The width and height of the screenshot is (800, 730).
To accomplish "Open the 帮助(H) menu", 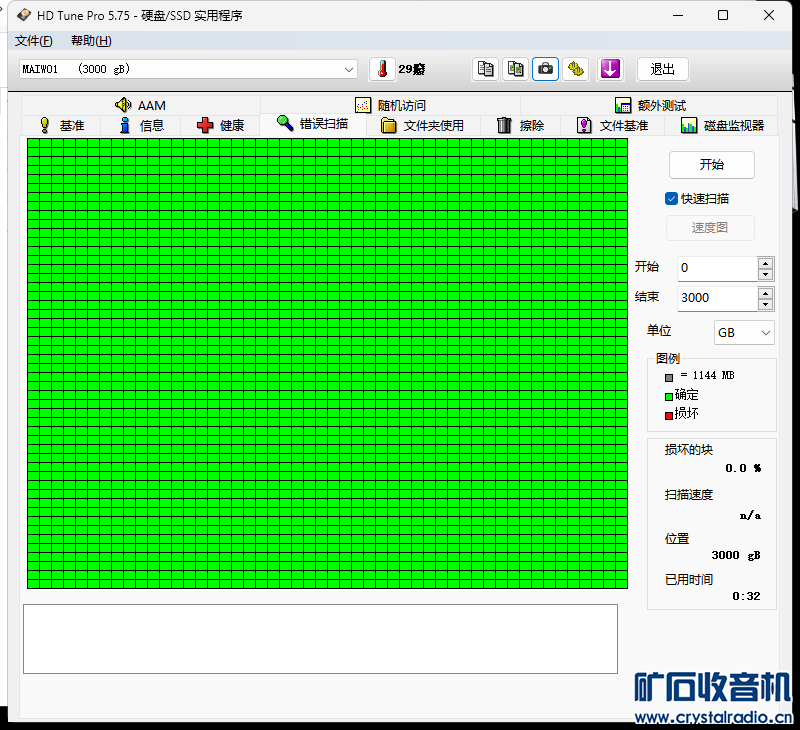I will pyautogui.click(x=91, y=41).
